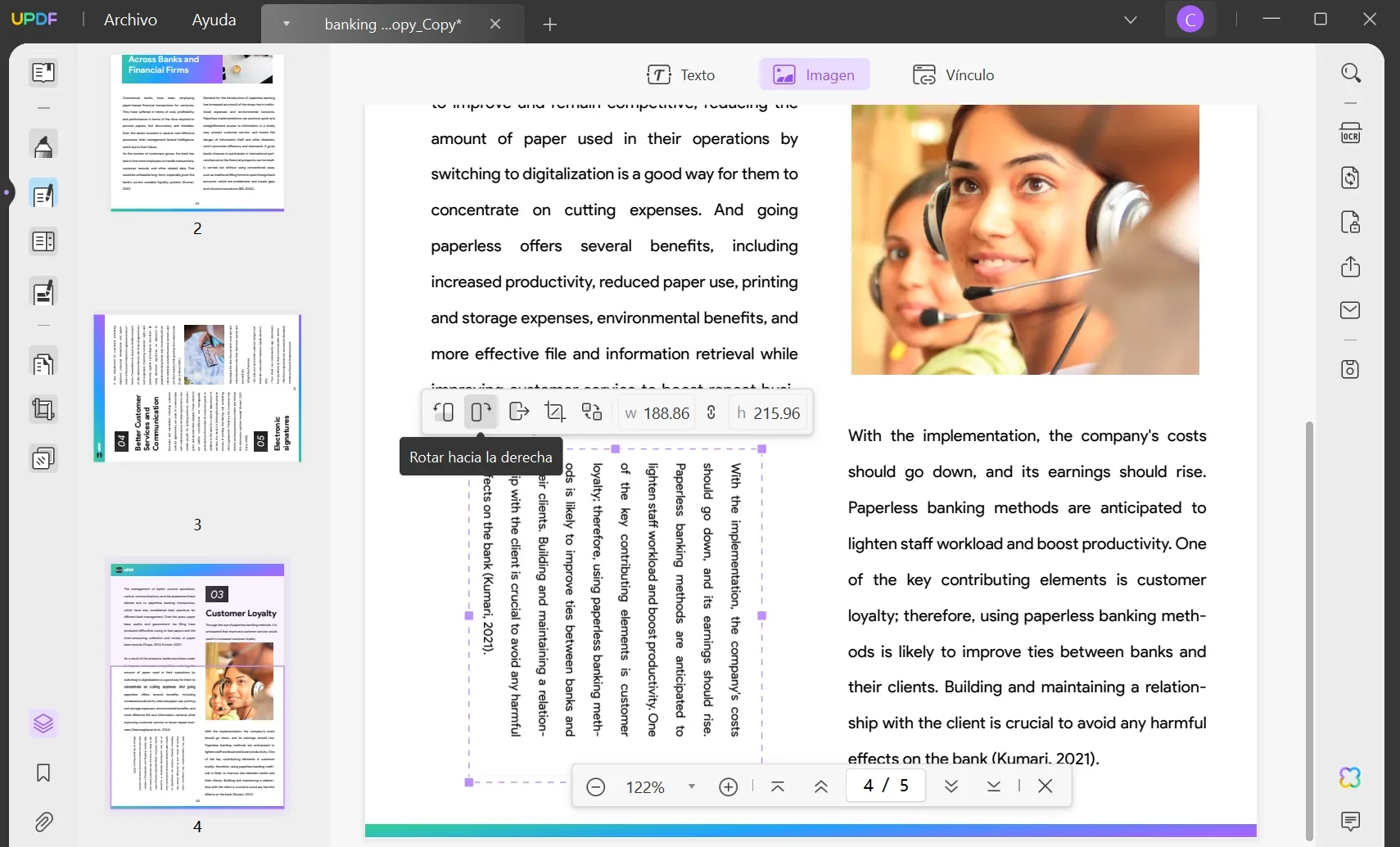Viewport: 1400px width, 847px height.
Task: Open the Page tools document icon
Action: click(43, 363)
